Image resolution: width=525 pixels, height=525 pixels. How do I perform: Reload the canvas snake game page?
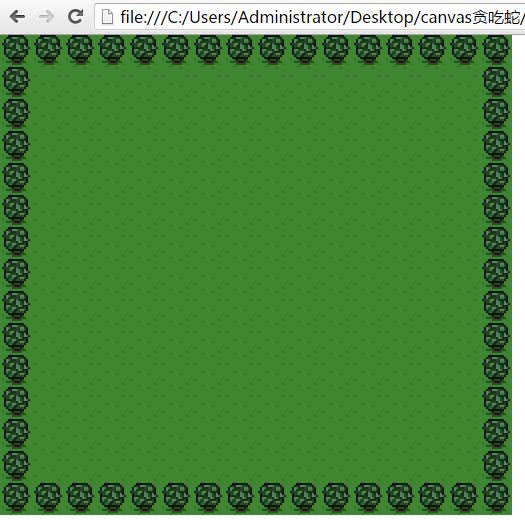coord(75,16)
